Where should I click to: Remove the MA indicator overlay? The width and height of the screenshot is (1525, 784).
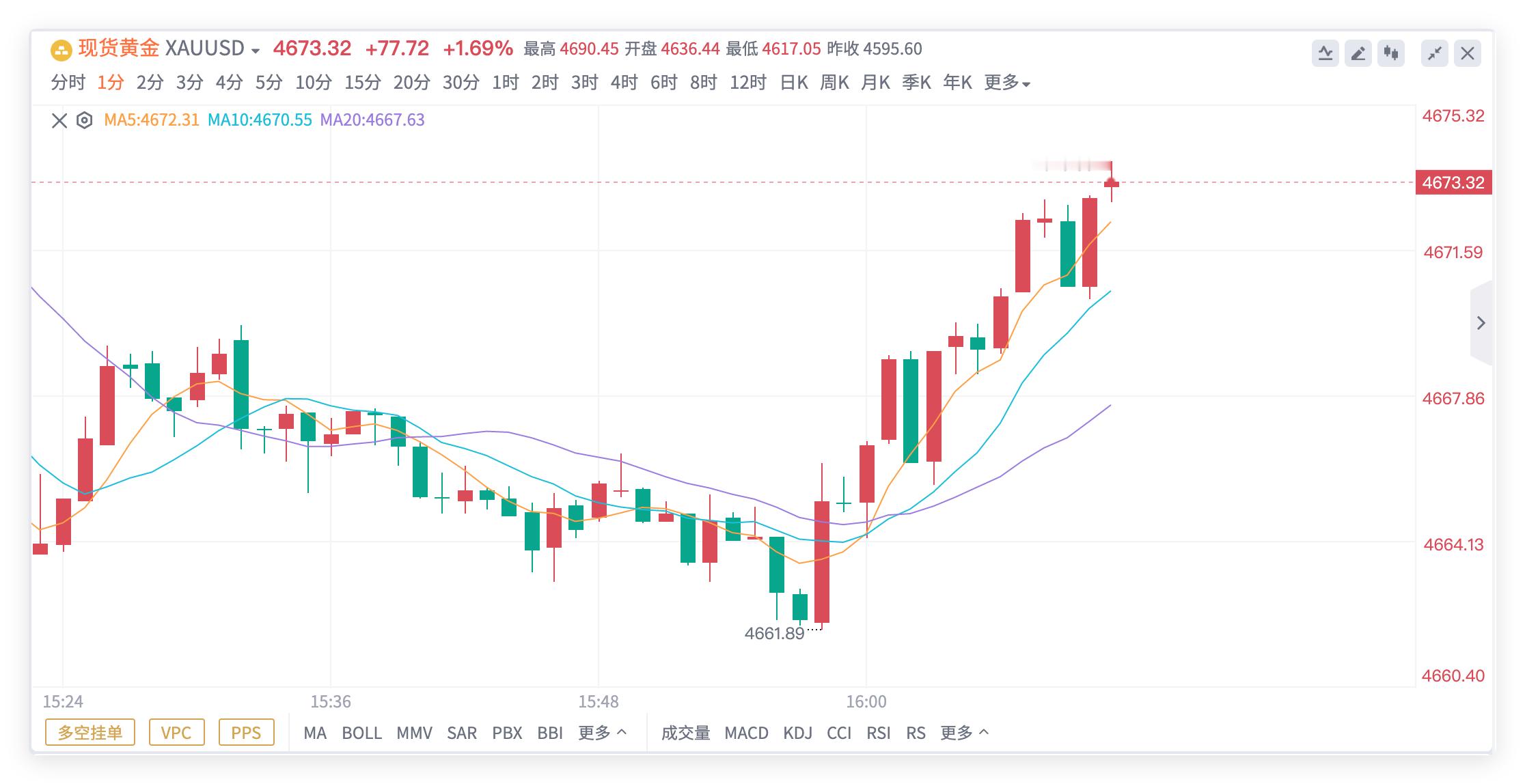pos(59,121)
